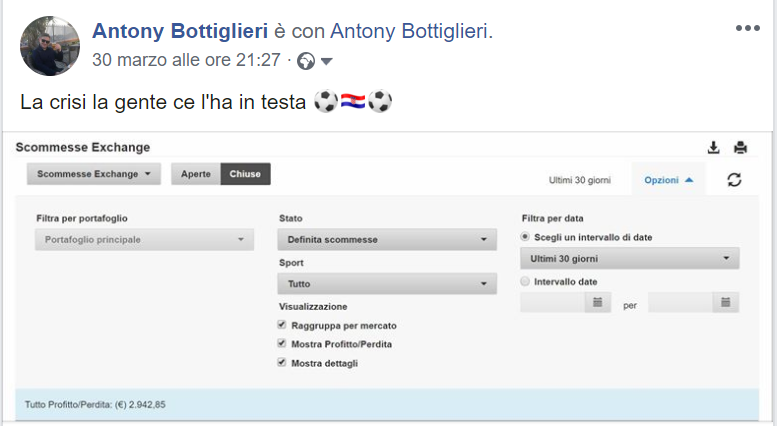Uncheck Mostra Profitto/Perdita checkbox
This screenshot has width=777, height=426.
(283, 344)
